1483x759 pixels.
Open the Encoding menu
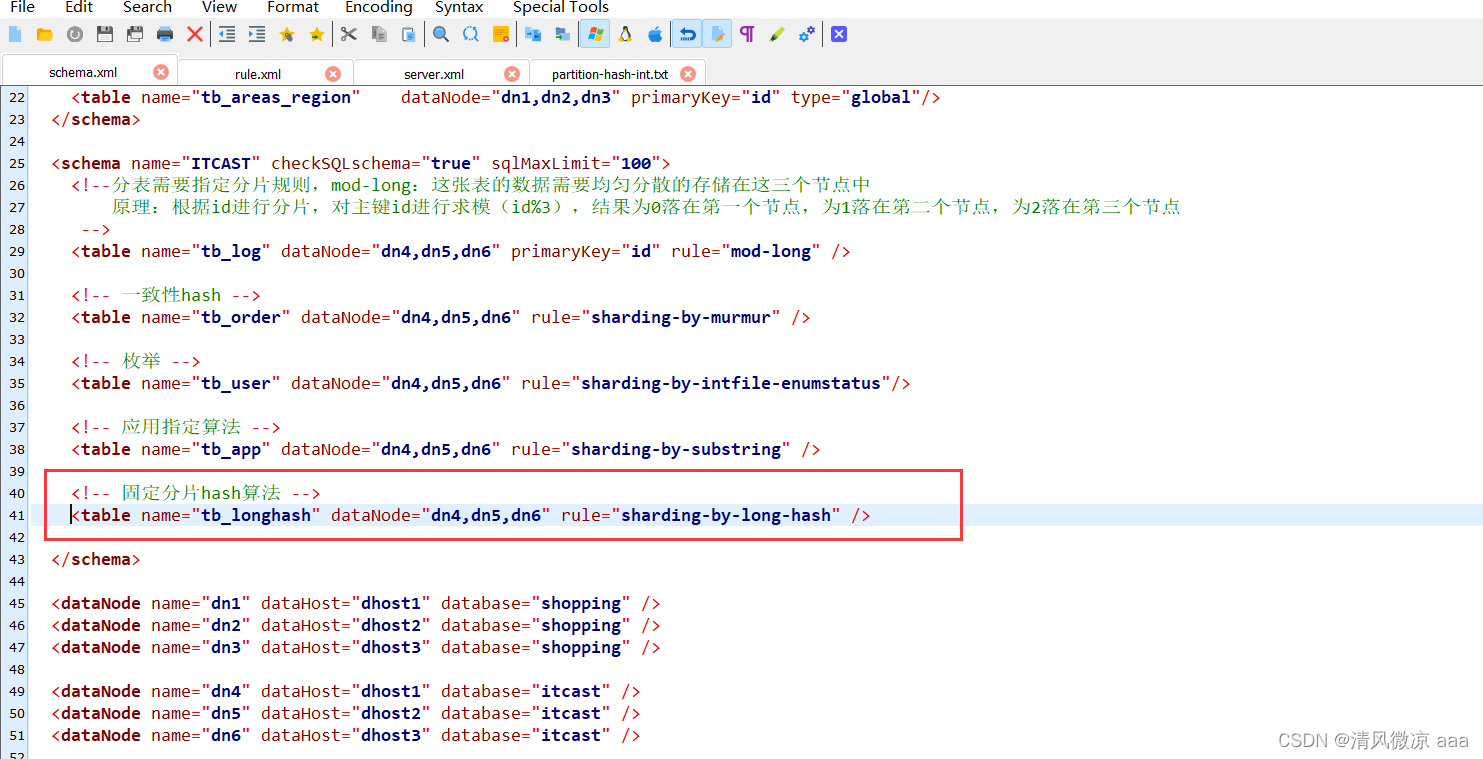click(x=379, y=7)
